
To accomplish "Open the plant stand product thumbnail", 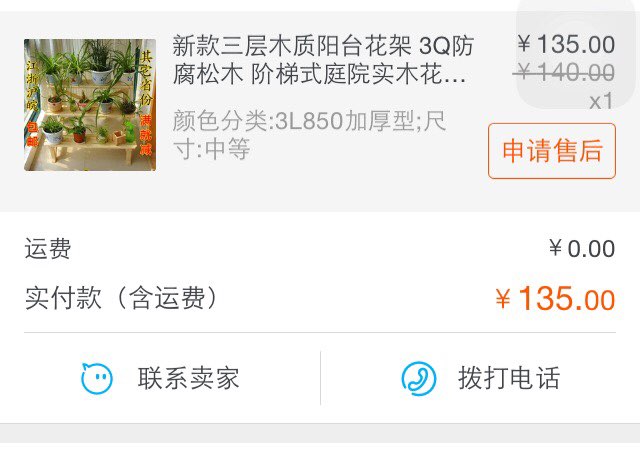I will coord(90,104).
